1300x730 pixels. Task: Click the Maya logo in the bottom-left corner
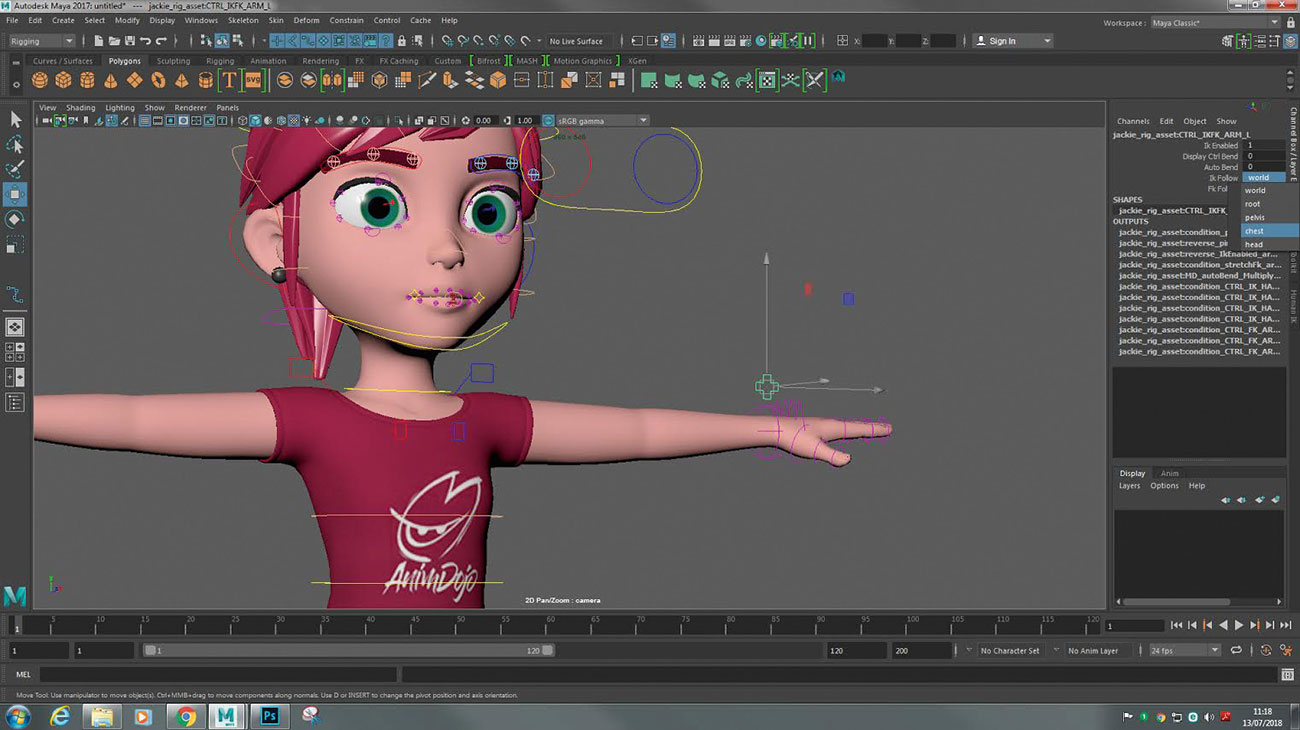click(x=15, y=596)
